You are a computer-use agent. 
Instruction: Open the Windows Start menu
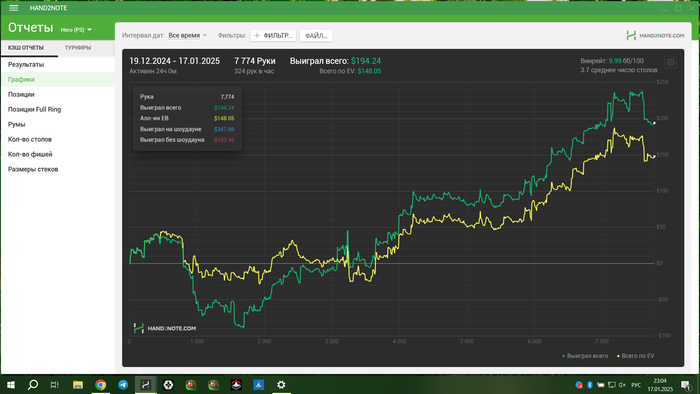pyautogui.click(x=11, y=385)
